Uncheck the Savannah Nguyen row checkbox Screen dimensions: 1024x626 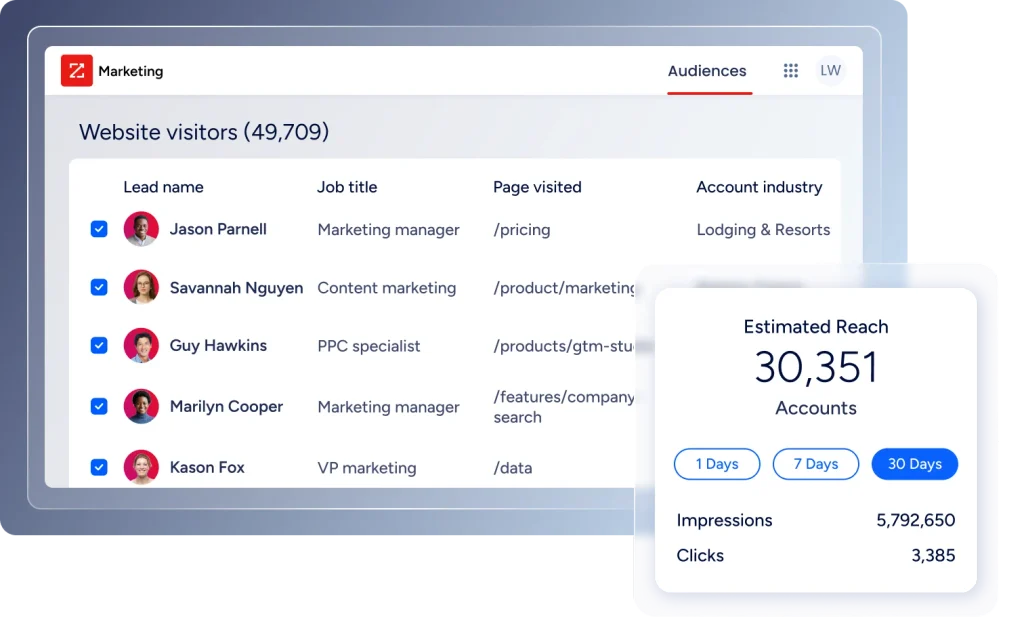click(x=99, y=287)
